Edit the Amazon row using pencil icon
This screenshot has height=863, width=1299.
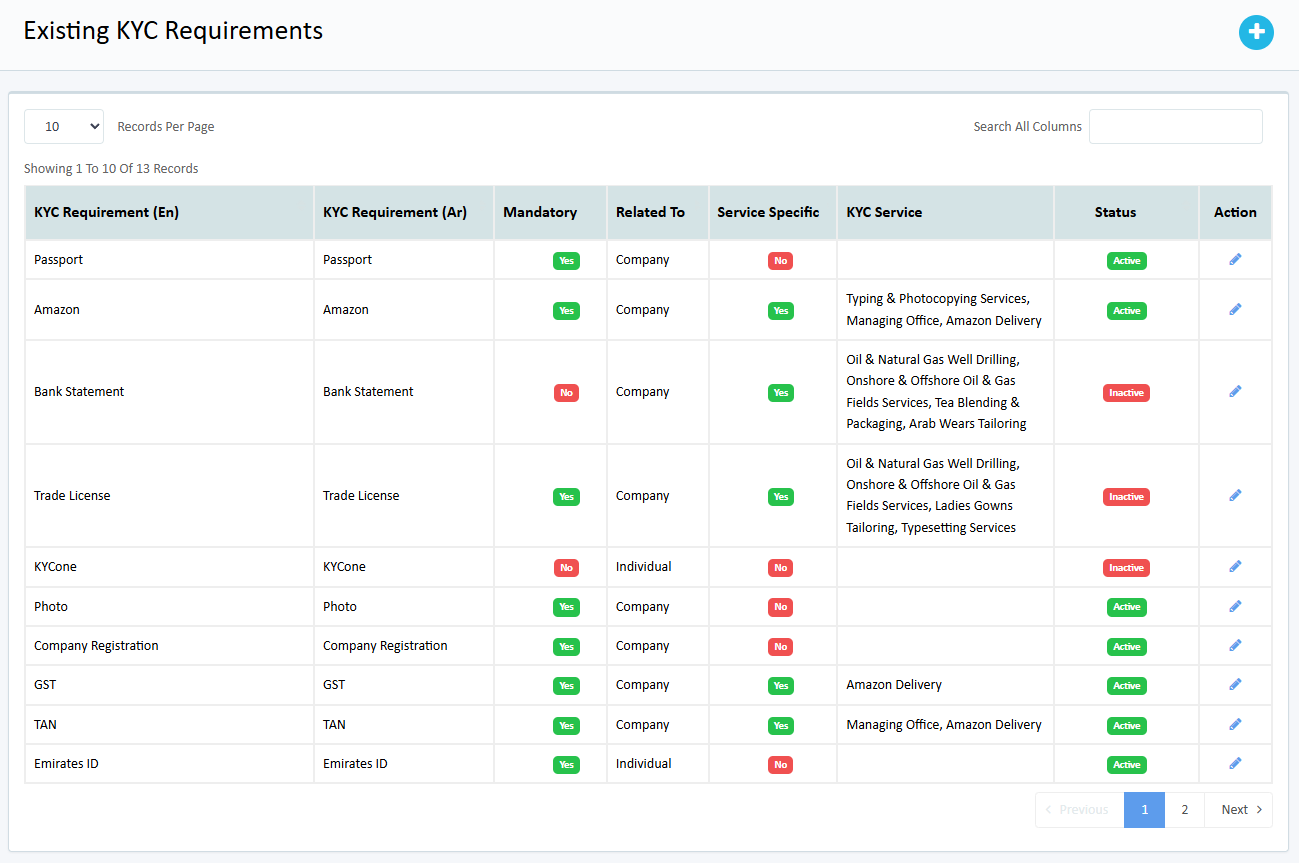click(x=1235, y=309)
